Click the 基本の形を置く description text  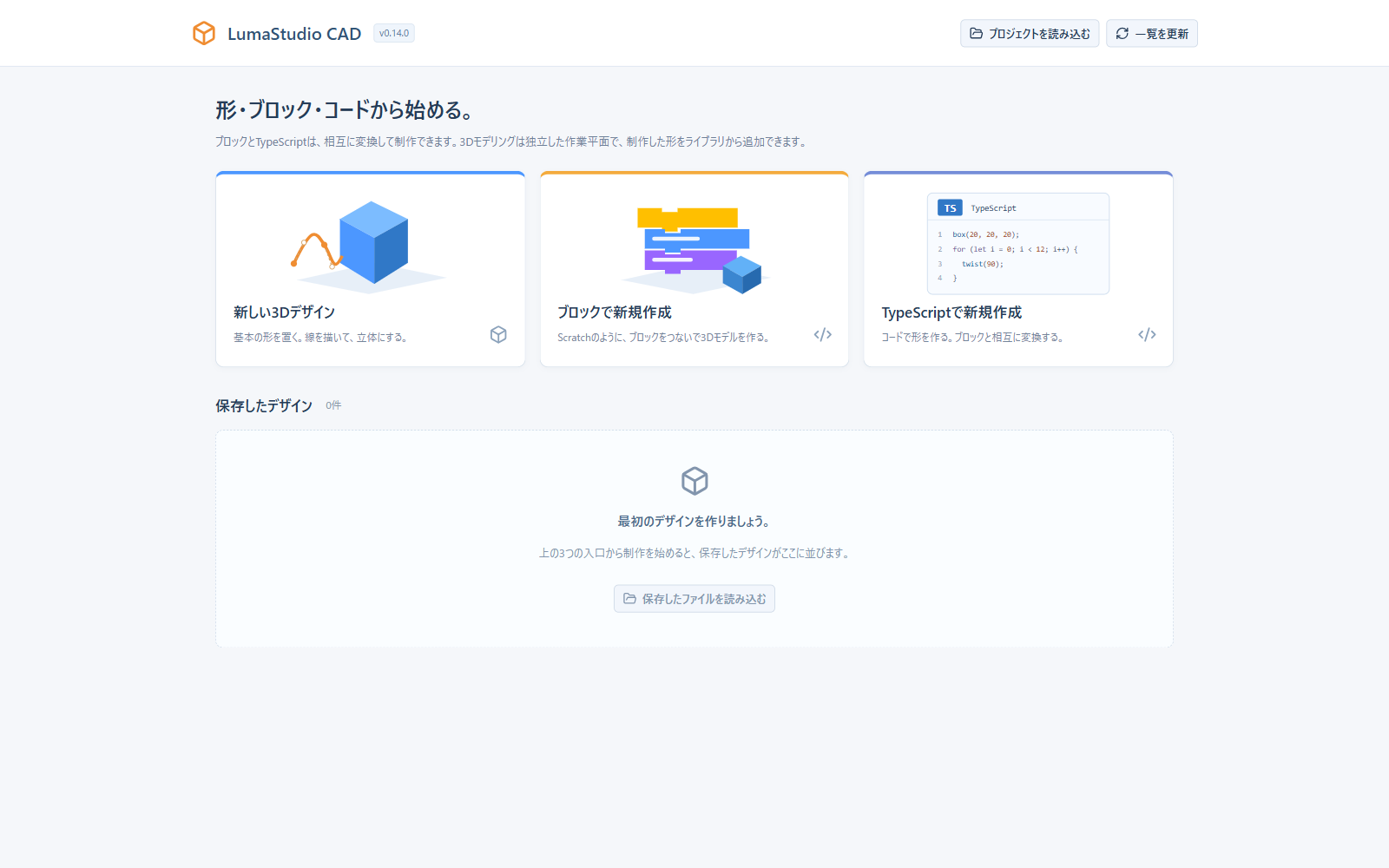click(320, 338)
